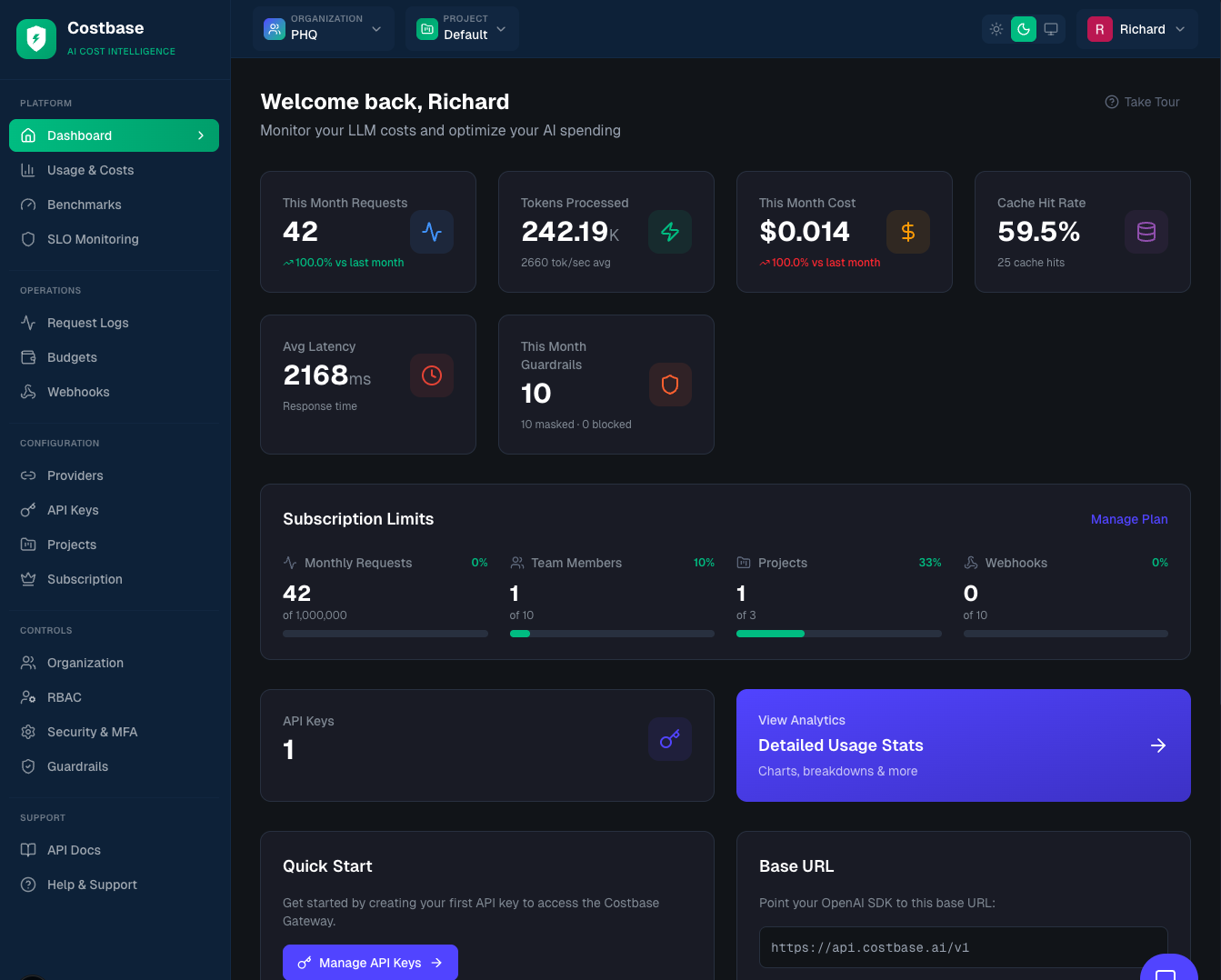Click the This Month Requests pulse icon
This screenshot has width=1221, height=980.
pyautogui.click(x=432, y=232)
